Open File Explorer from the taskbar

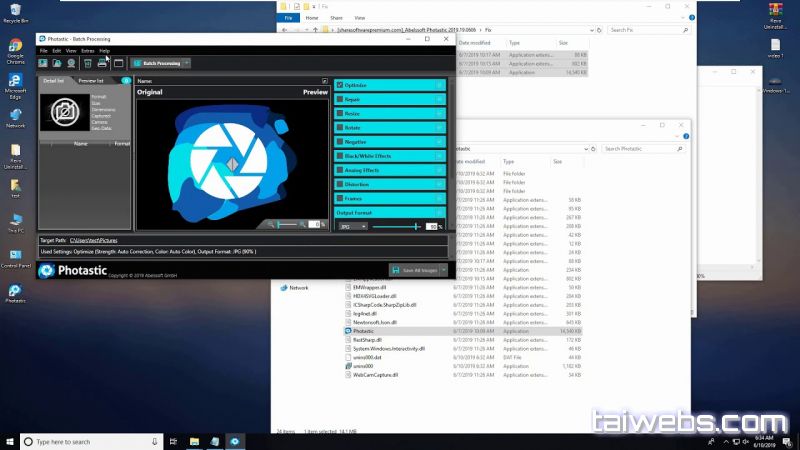pyautogui.click(x=194, y=440)
